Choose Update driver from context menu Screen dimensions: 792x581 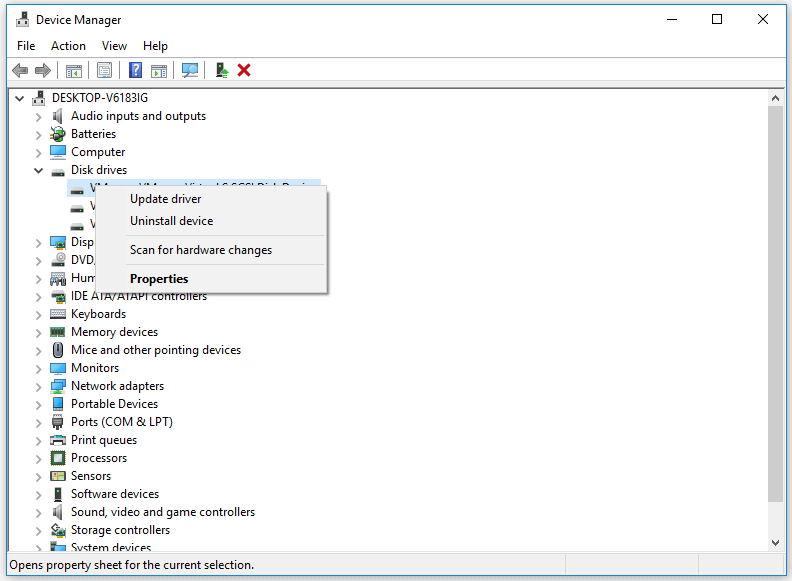[x=166, y=199]
